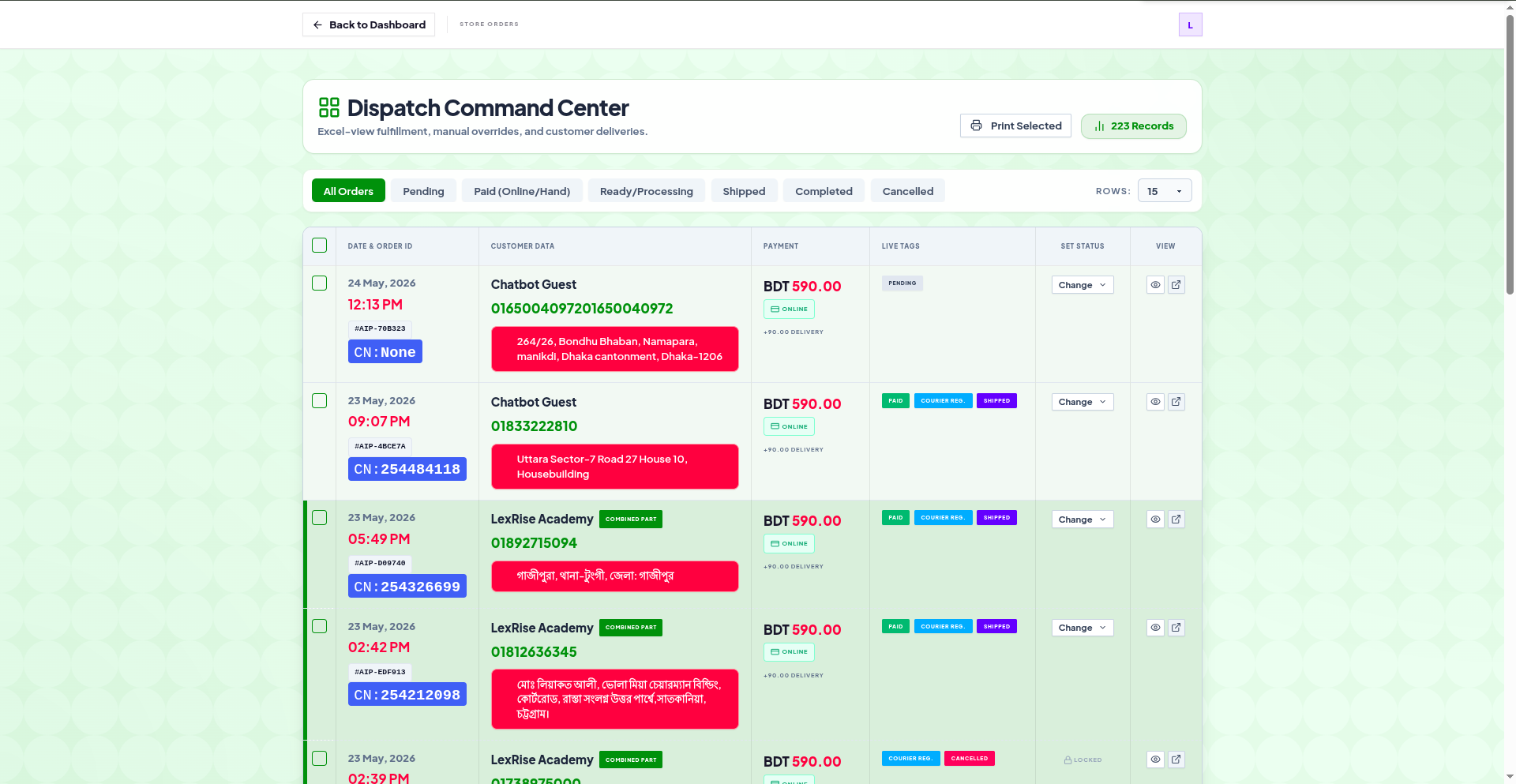The image size is (1516, 784).
Task: Open external link for order AIP-D09740
Action: click(x=1176, y=520)
